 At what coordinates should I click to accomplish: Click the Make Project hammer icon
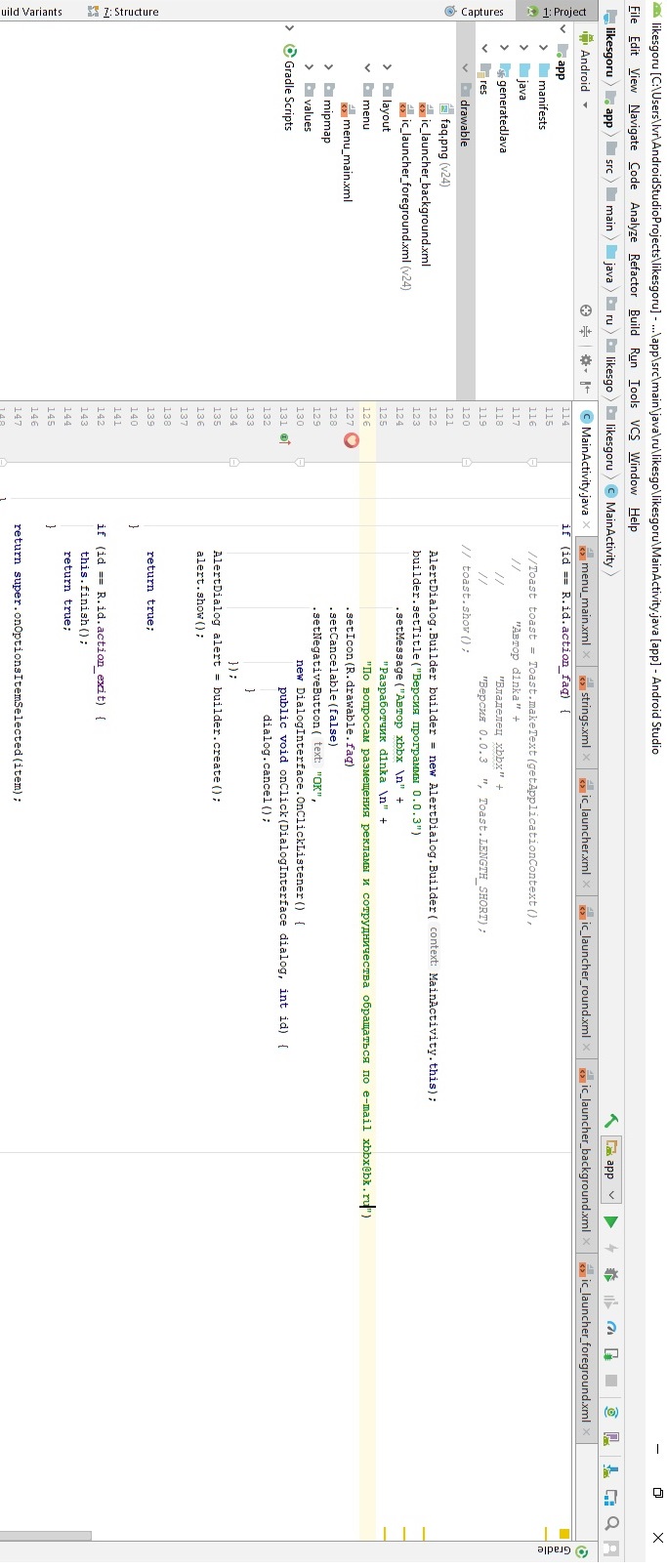tap(611, 1121)
